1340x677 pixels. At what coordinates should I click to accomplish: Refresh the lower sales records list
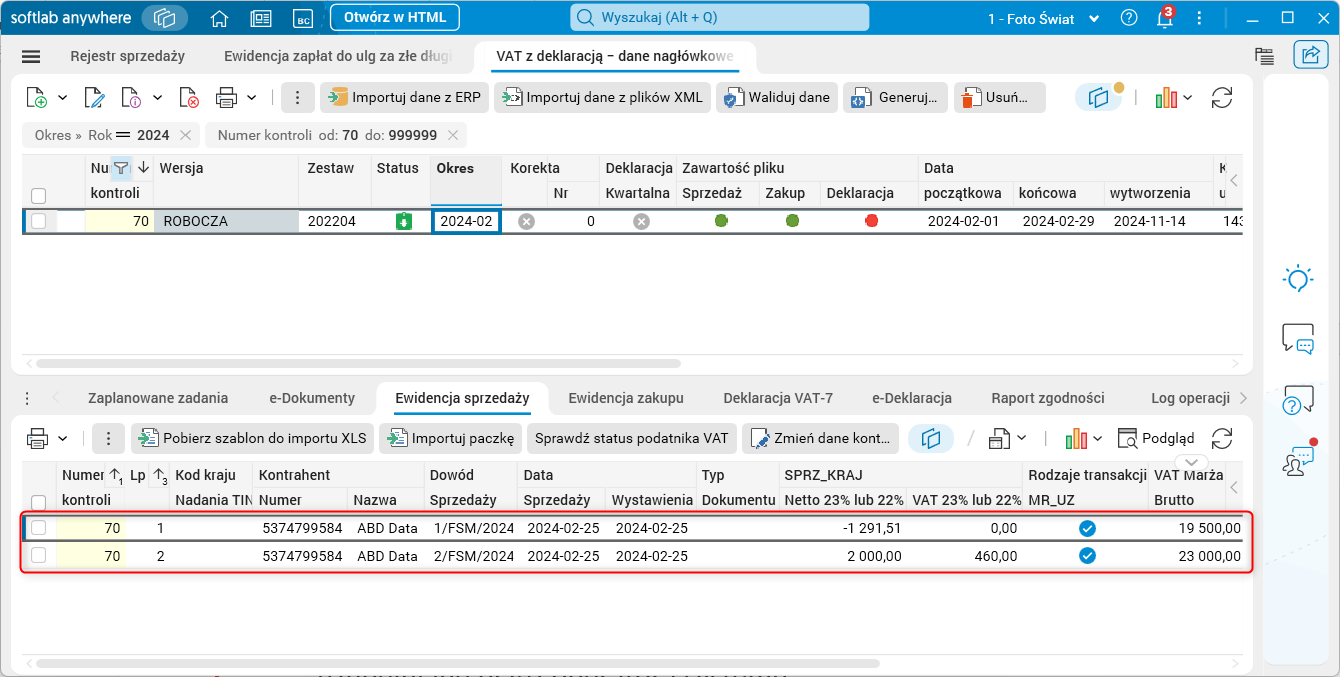pos(1221,438)
